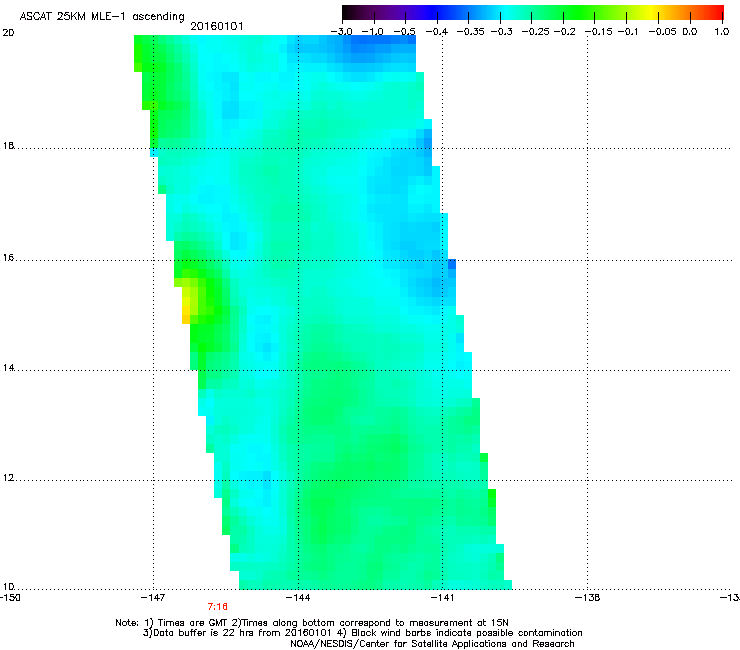Click the note "Data buffer is 22 hrs from 20160101"
Image resolution: width=740 pixels, height=650 pixels.
(242, 633)
